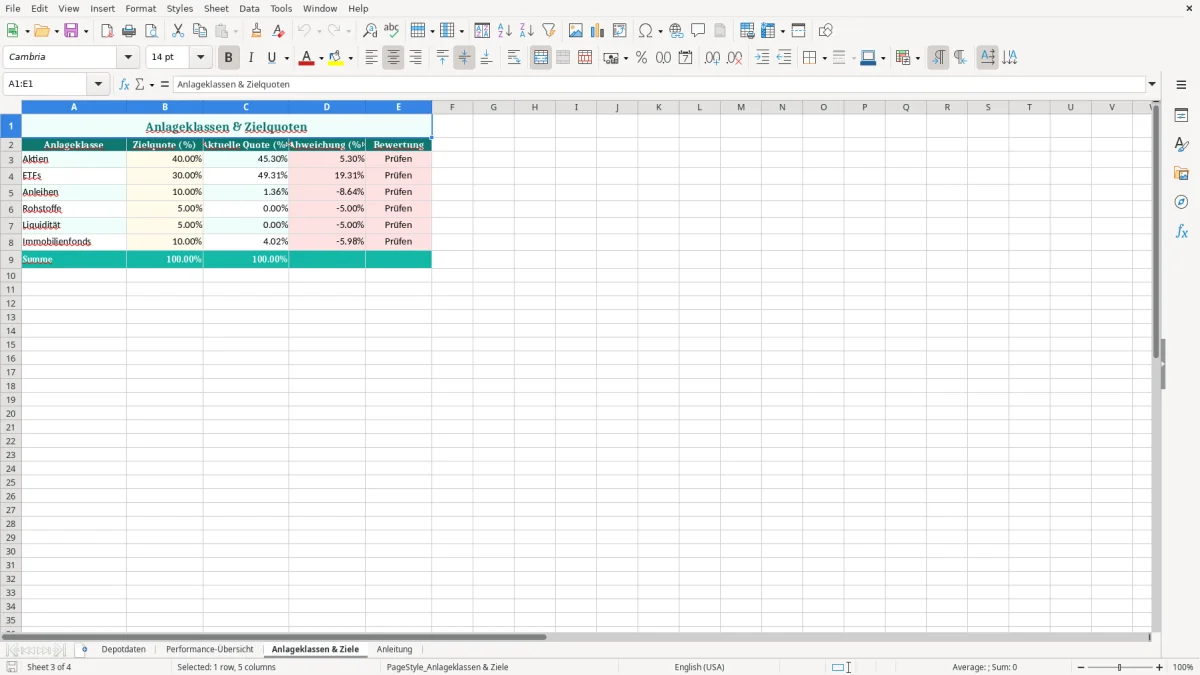Open conditional formatting dropdown arrow
The image size is (1200, 675).
click(917, 58)
